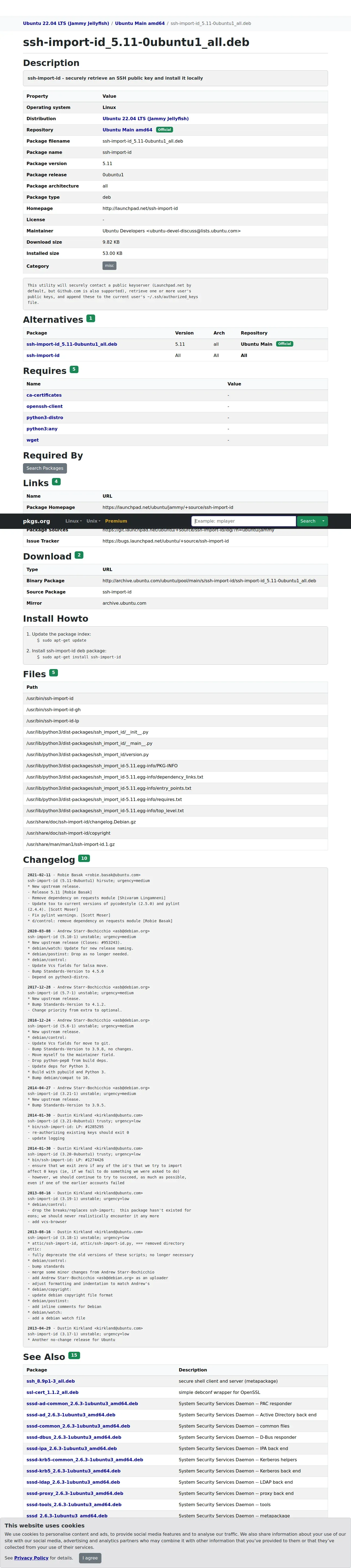Screen dimensions: 351x1568
Task: Select the Download size value 9.82 KB
Action: 111,242
